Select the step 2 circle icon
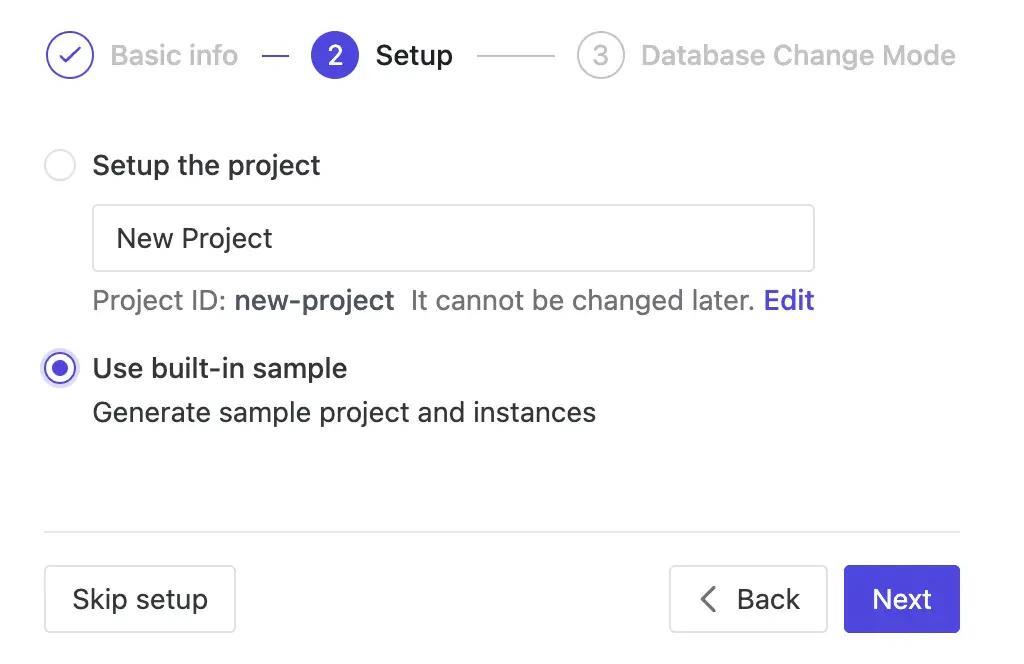The image size is (1024, 664). tap(335, 55)
